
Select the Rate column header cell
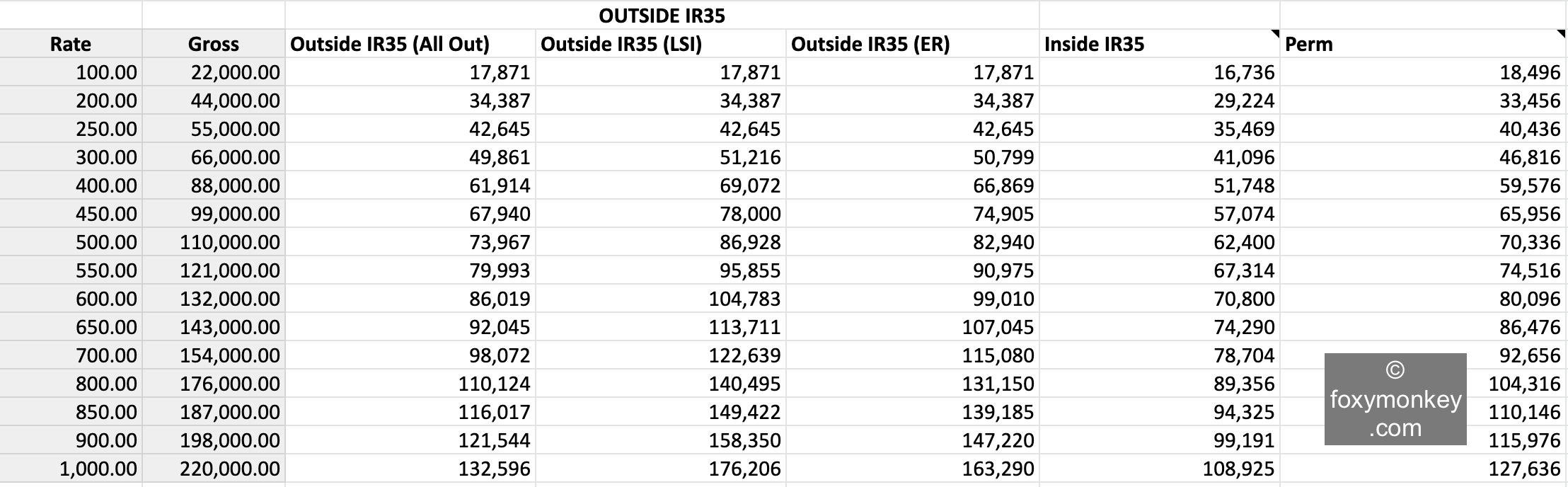(x=71, y=44)
